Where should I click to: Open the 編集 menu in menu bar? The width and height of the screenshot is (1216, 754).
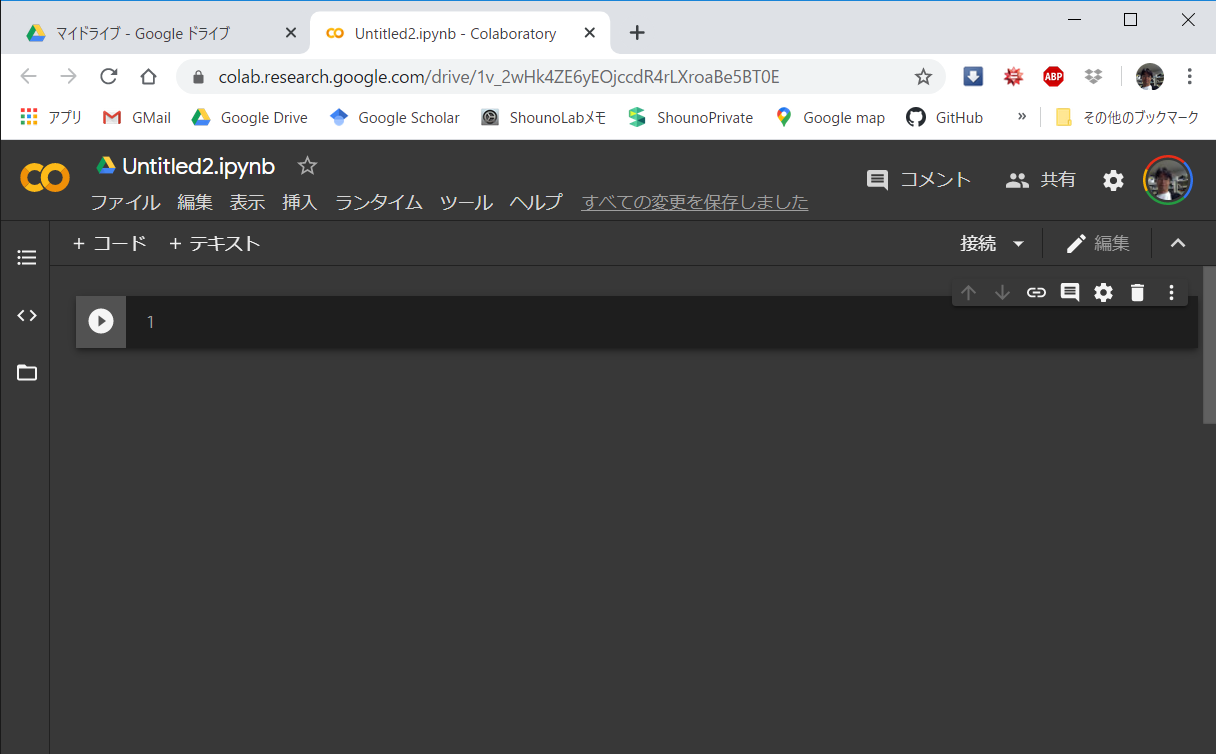[x=195, y=202]
